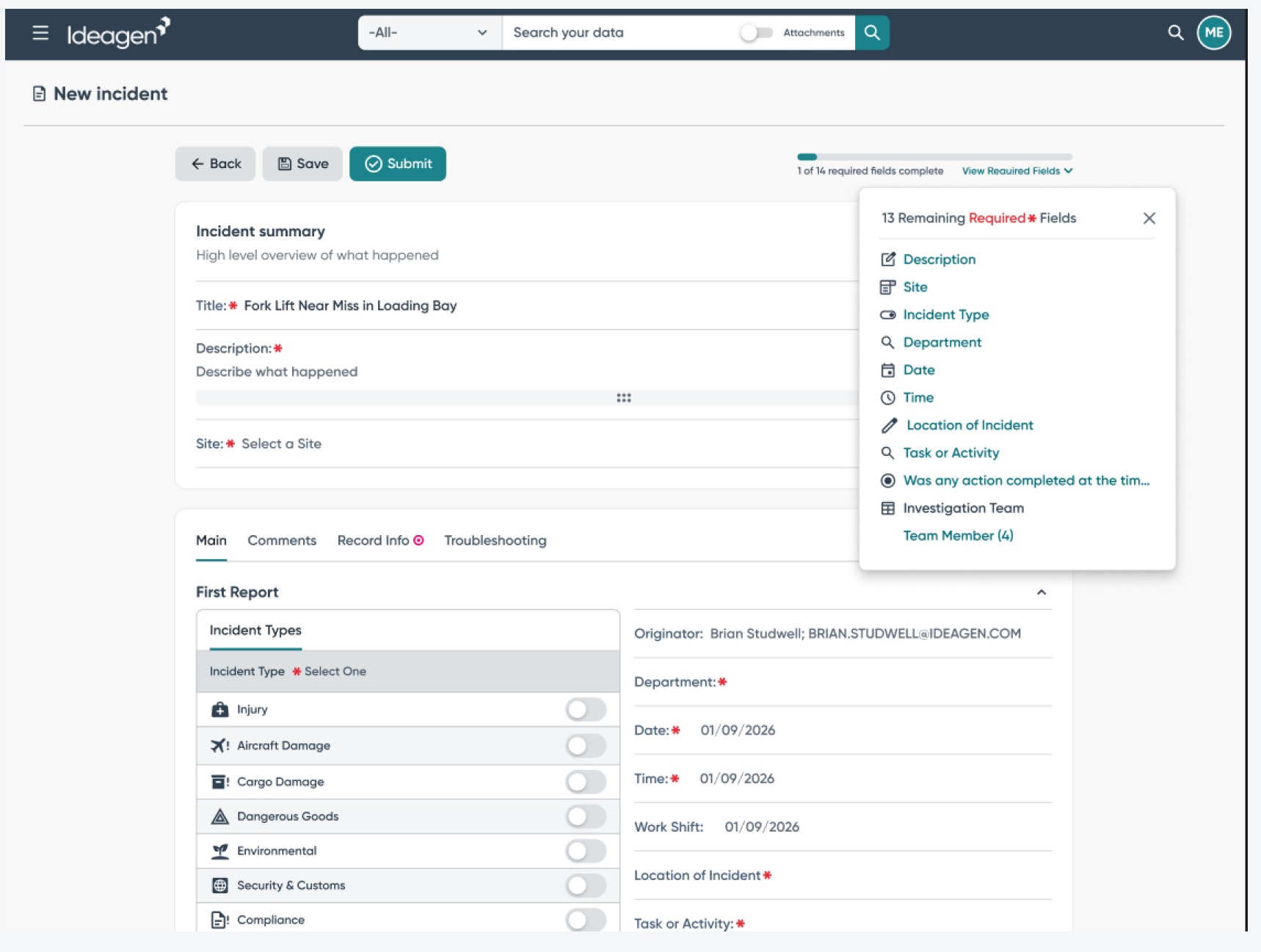
Task: Enable the Cargo Damage toggle
Action: (x=586, y=782)
